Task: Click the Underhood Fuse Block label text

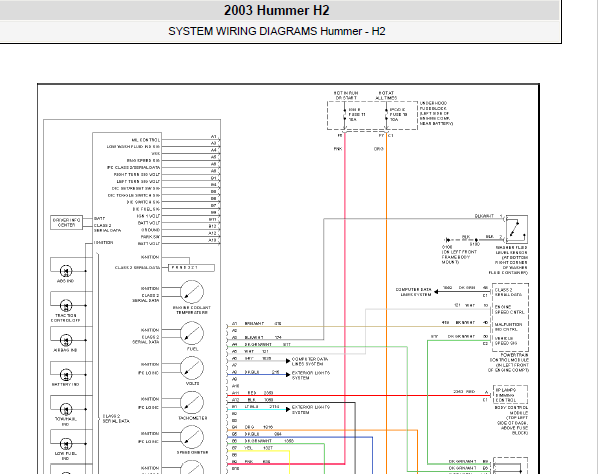Action: [x=436, y=113]
